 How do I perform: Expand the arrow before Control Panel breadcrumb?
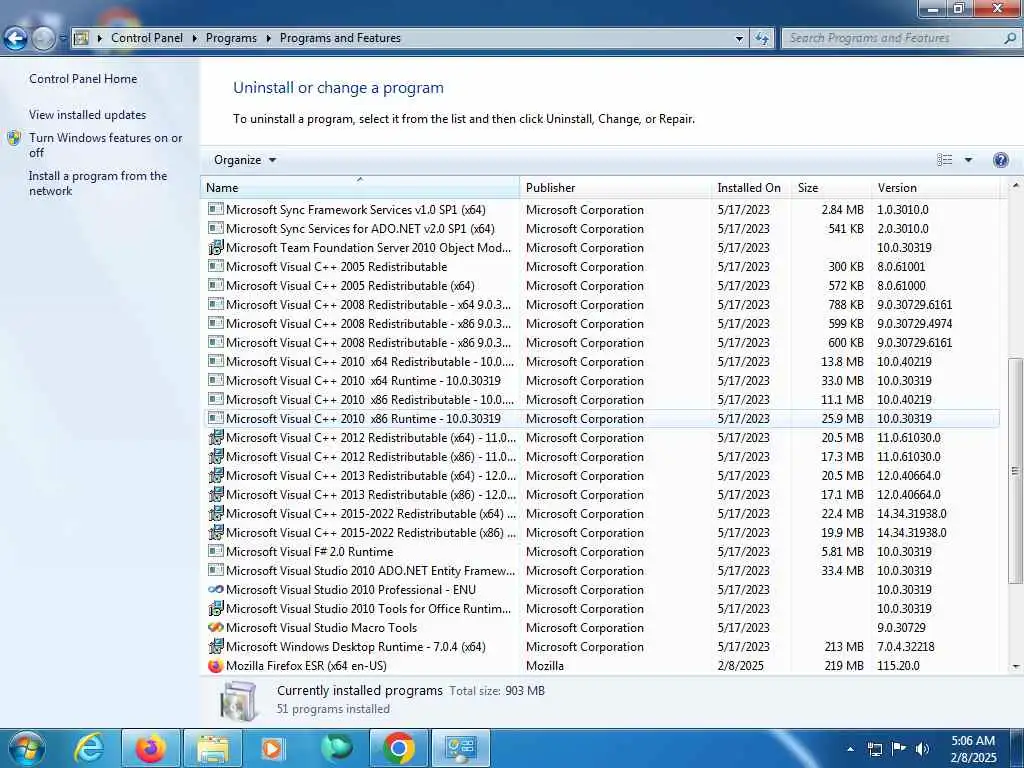[100, 39]
